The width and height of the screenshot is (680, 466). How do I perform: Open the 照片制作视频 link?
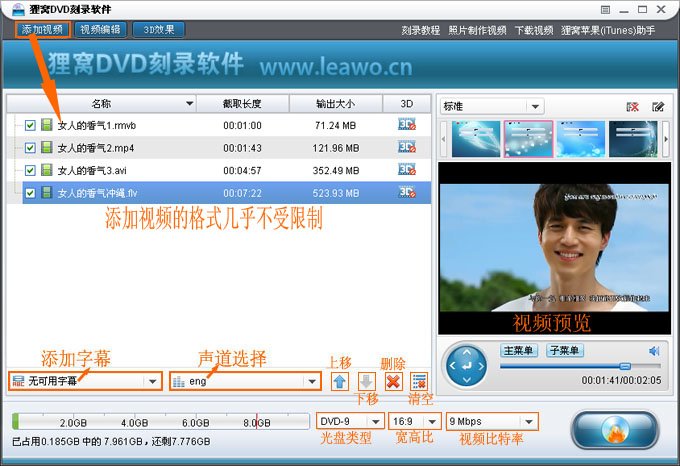tap(477, 30)
